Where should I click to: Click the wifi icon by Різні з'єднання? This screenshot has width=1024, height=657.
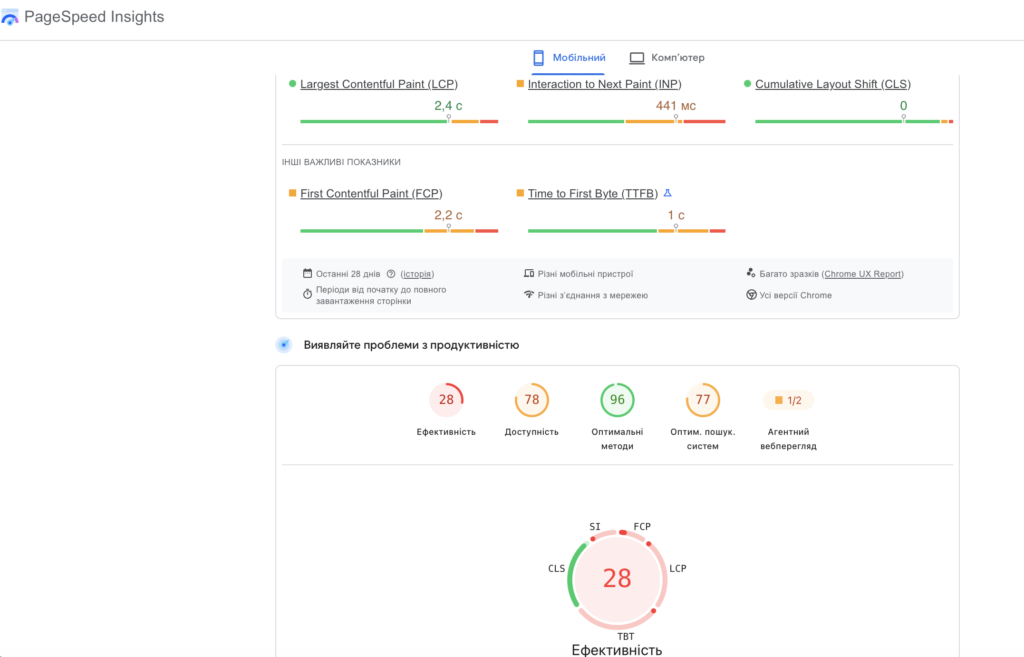pos(529,295)
